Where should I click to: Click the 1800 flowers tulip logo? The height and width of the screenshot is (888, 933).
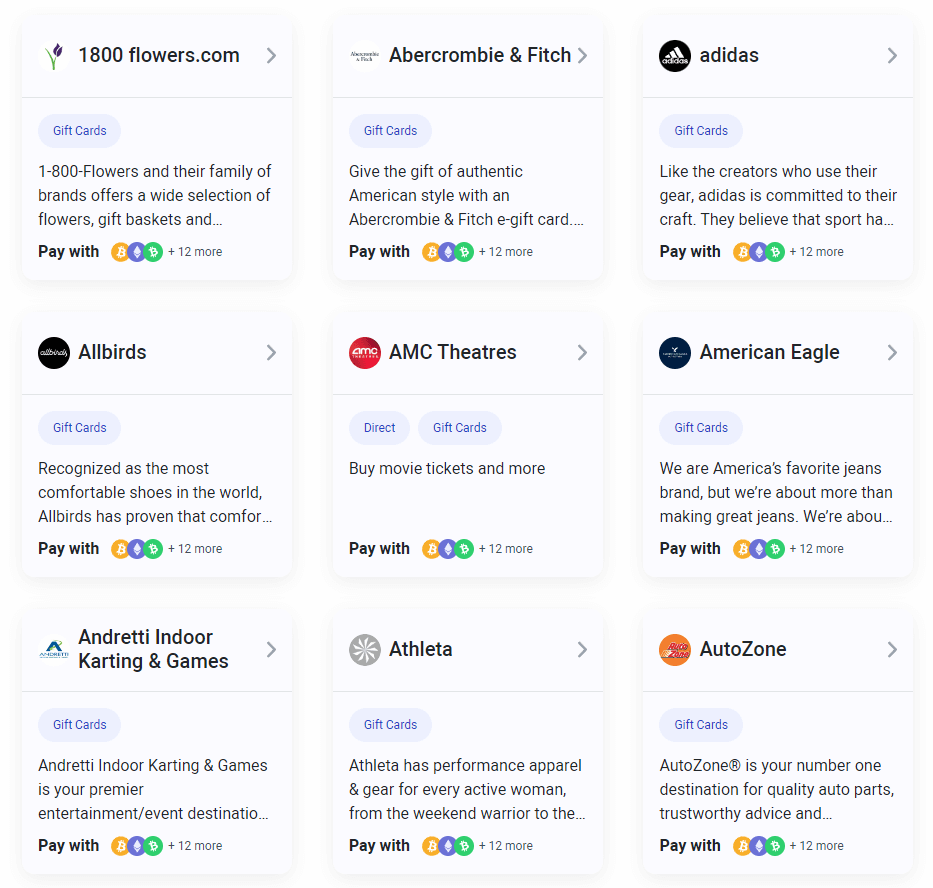(x=53, y=56)
